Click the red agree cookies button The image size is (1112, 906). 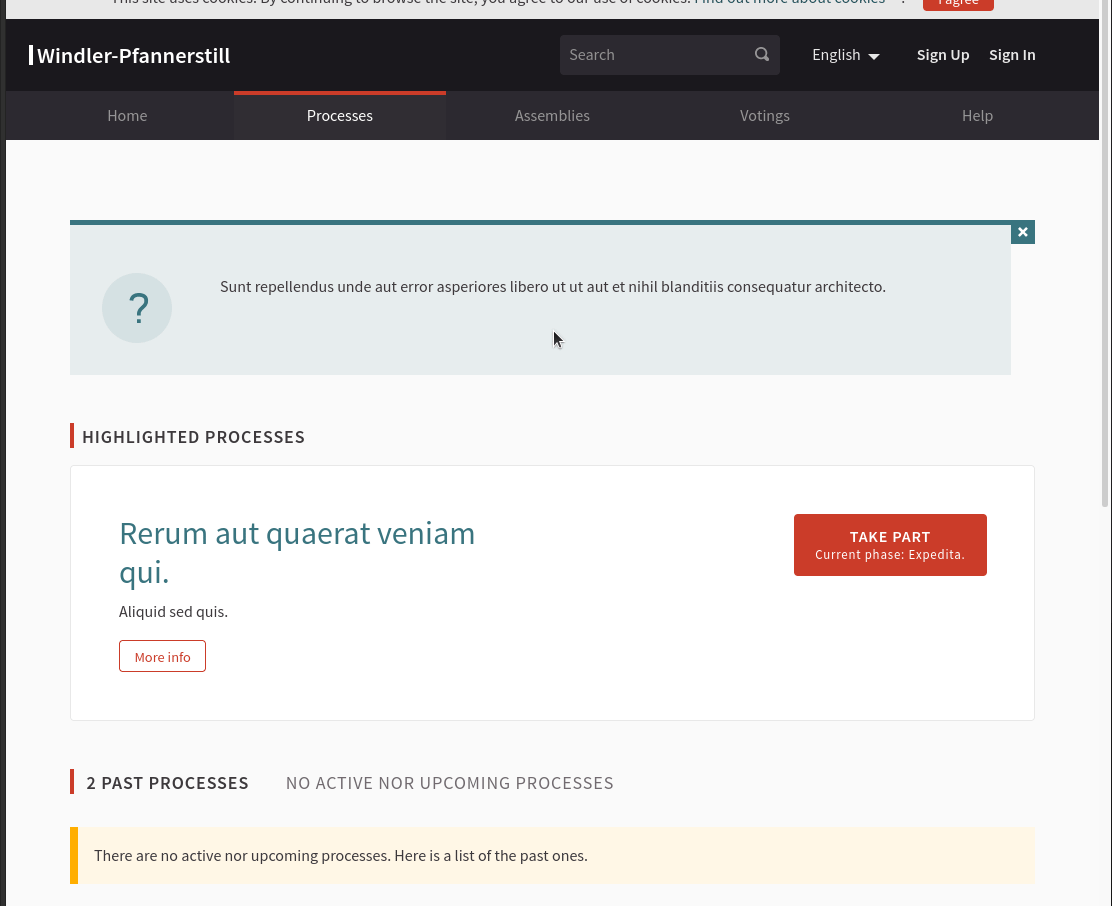click(958, 4)
